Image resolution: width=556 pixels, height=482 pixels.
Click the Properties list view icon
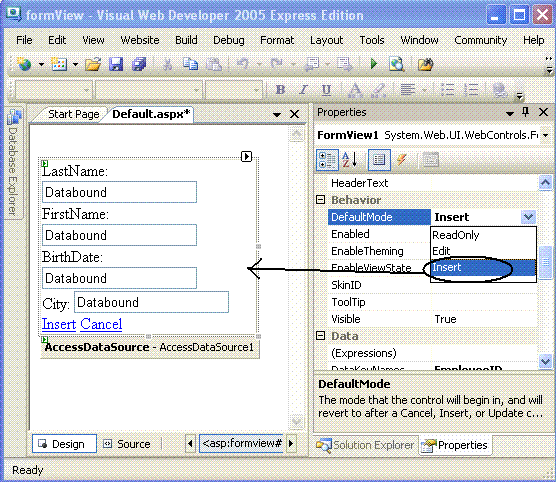click(379, 160)
